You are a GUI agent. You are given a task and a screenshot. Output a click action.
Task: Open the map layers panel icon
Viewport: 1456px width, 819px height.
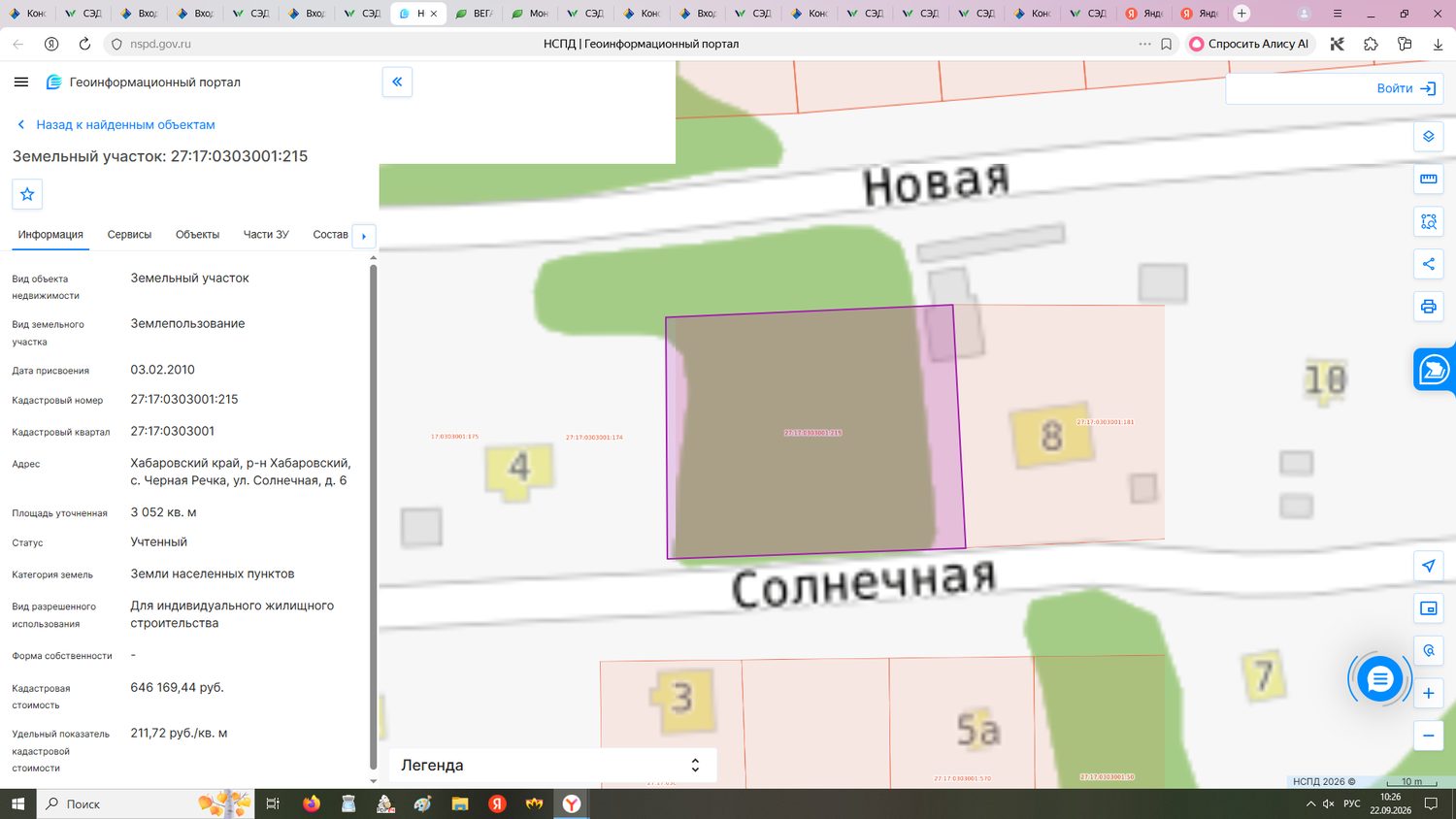[x=1428, y=137]
